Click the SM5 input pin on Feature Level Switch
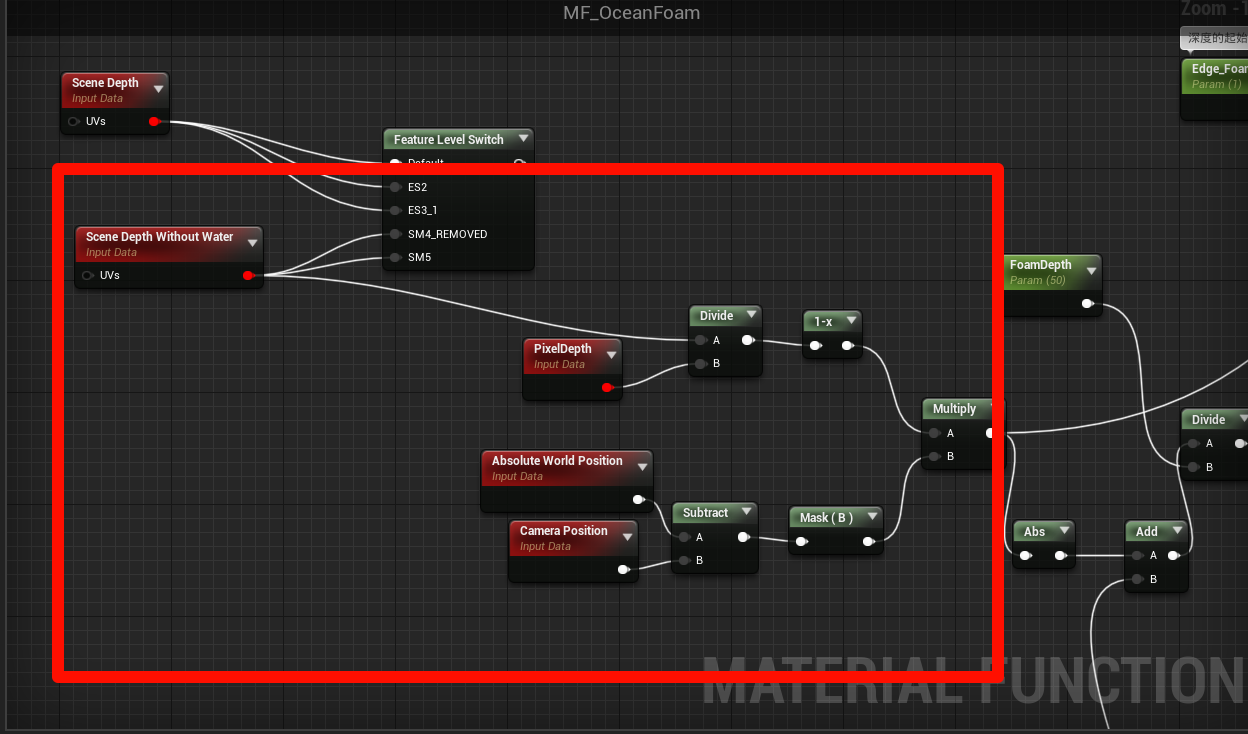Viewport: 1248px width, 734px height. [x=396, y=257]
